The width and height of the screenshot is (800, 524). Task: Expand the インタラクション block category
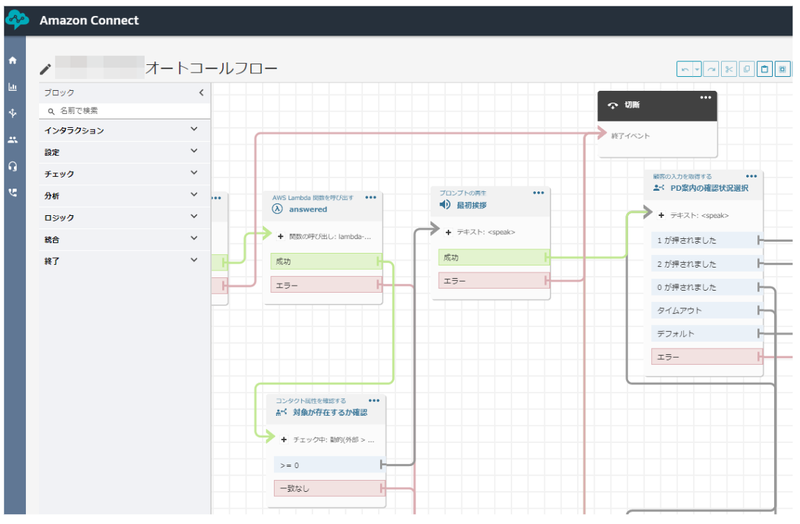click(124, 130)
